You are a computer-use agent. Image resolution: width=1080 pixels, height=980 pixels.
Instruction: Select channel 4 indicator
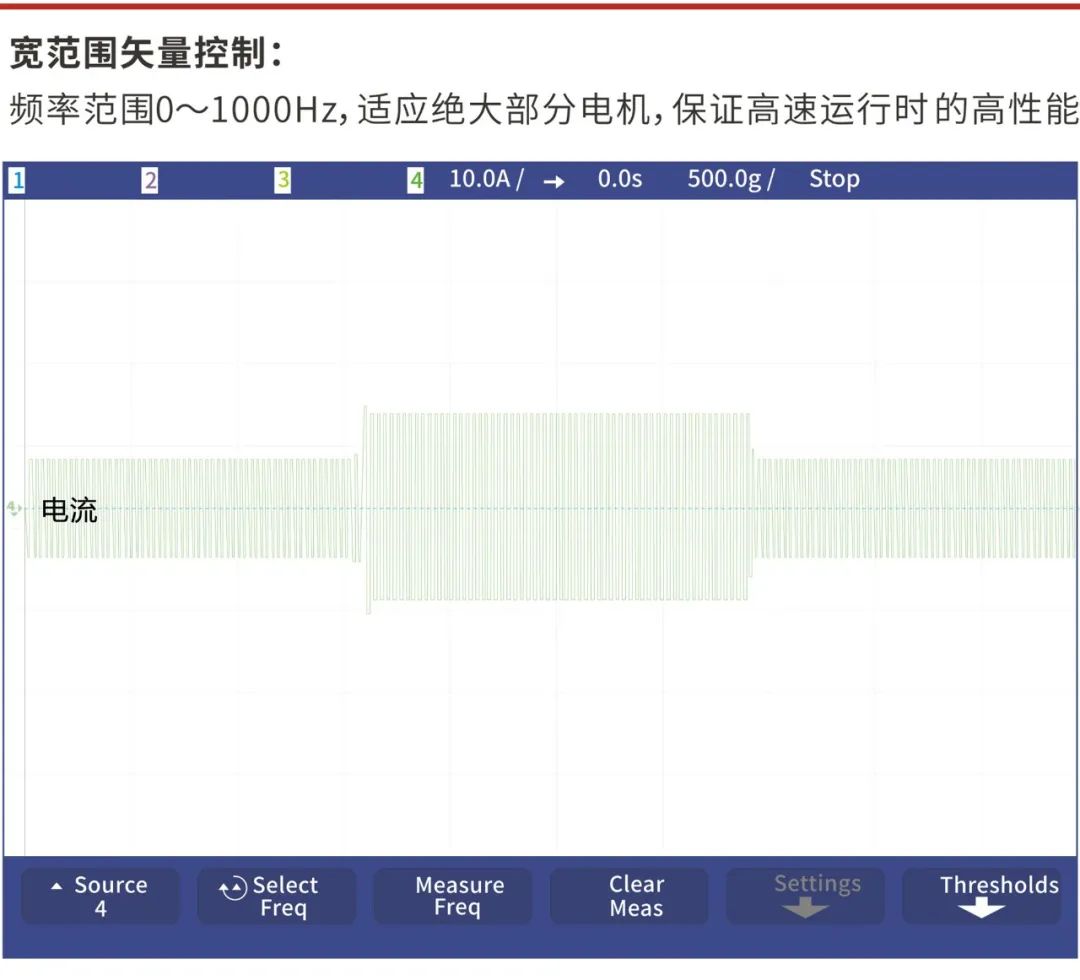click(x=415, y=180)
